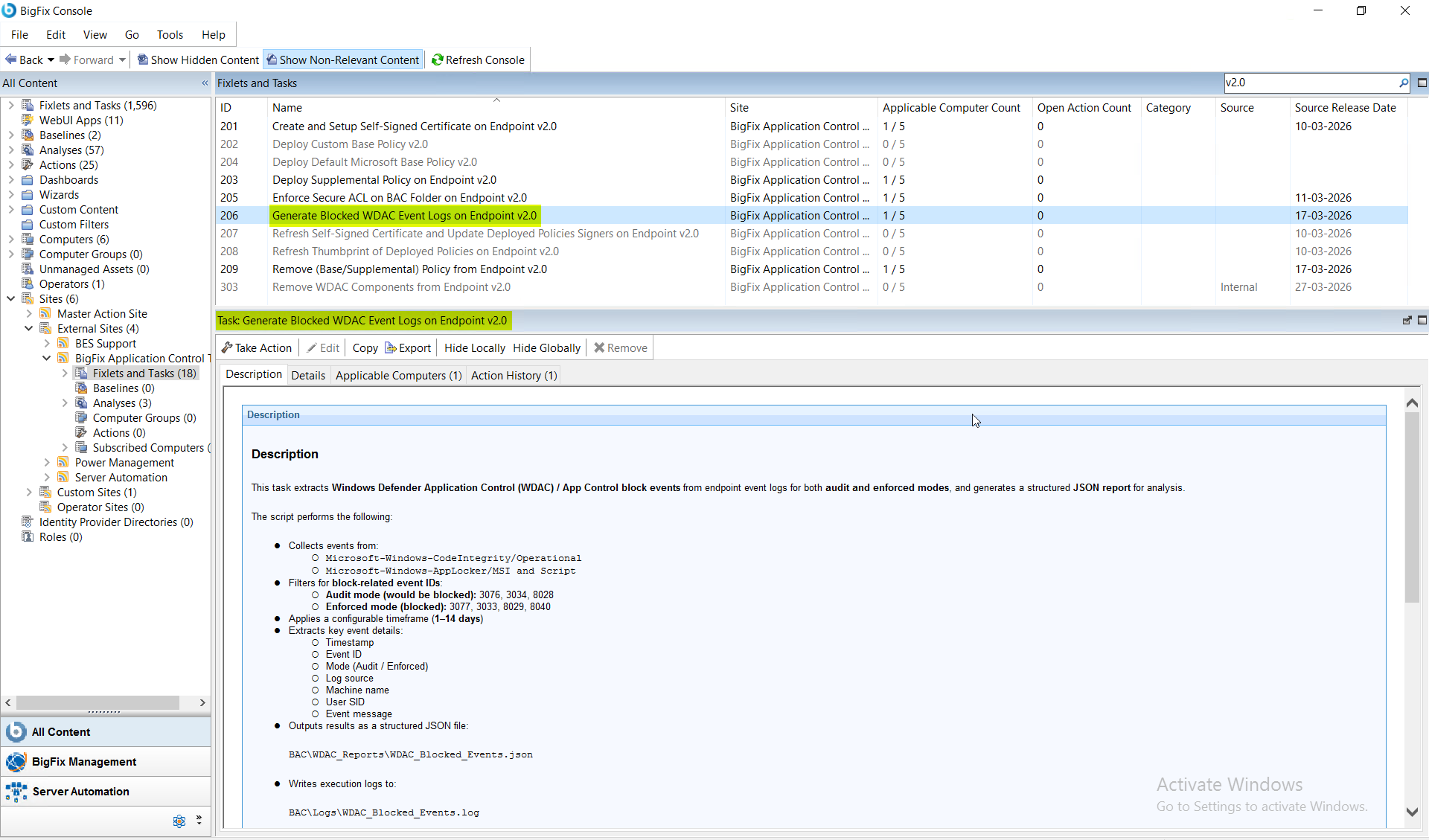Viewport: 1429px width, 840px height.
Task: Collapse the External Sites node
Action: tap(29, 328)
